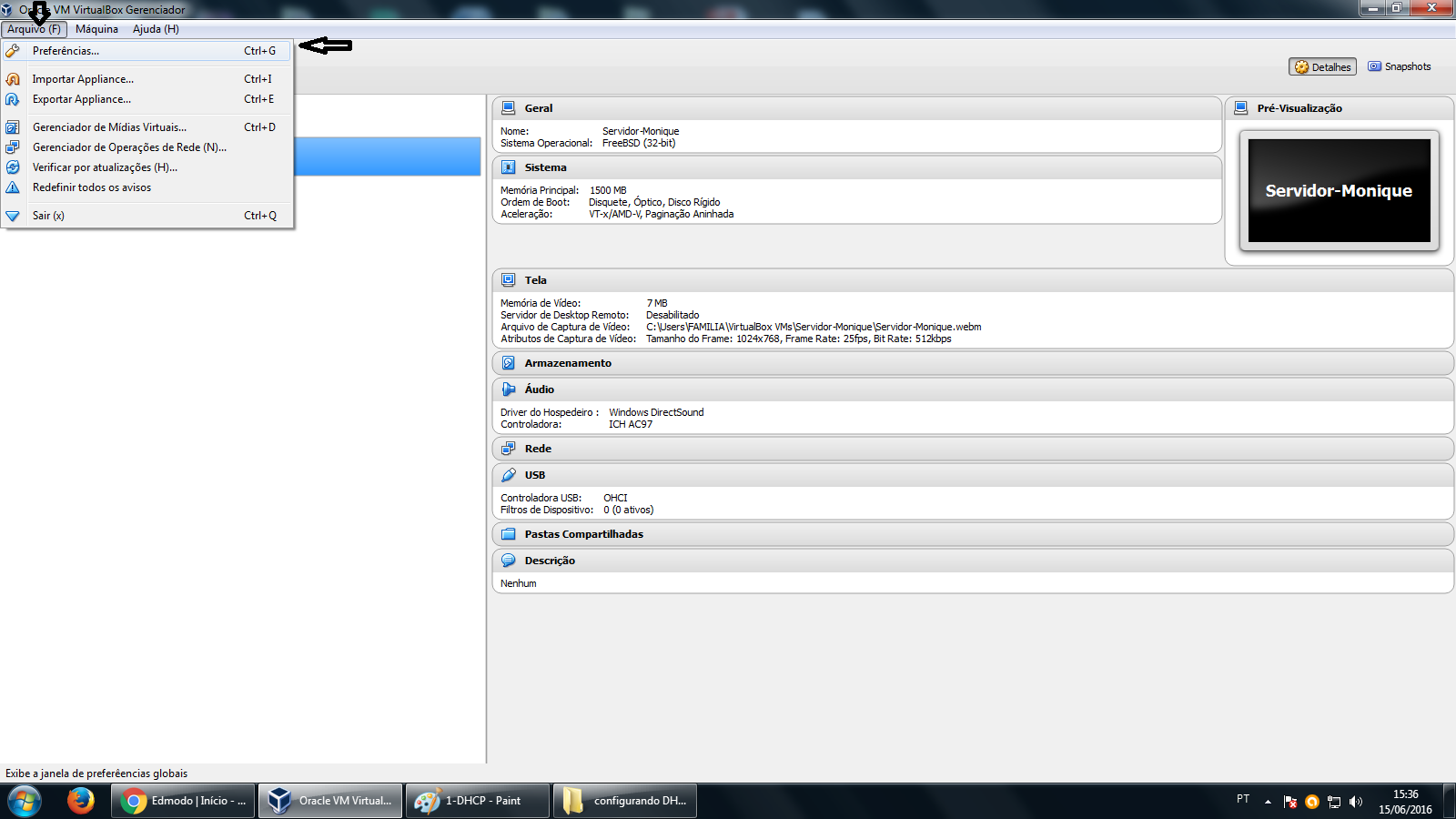Open Gerenciador de Mídias Virtuais
Screen dimensions: 1456x819
pyautogui.click(x=147, y=127)
